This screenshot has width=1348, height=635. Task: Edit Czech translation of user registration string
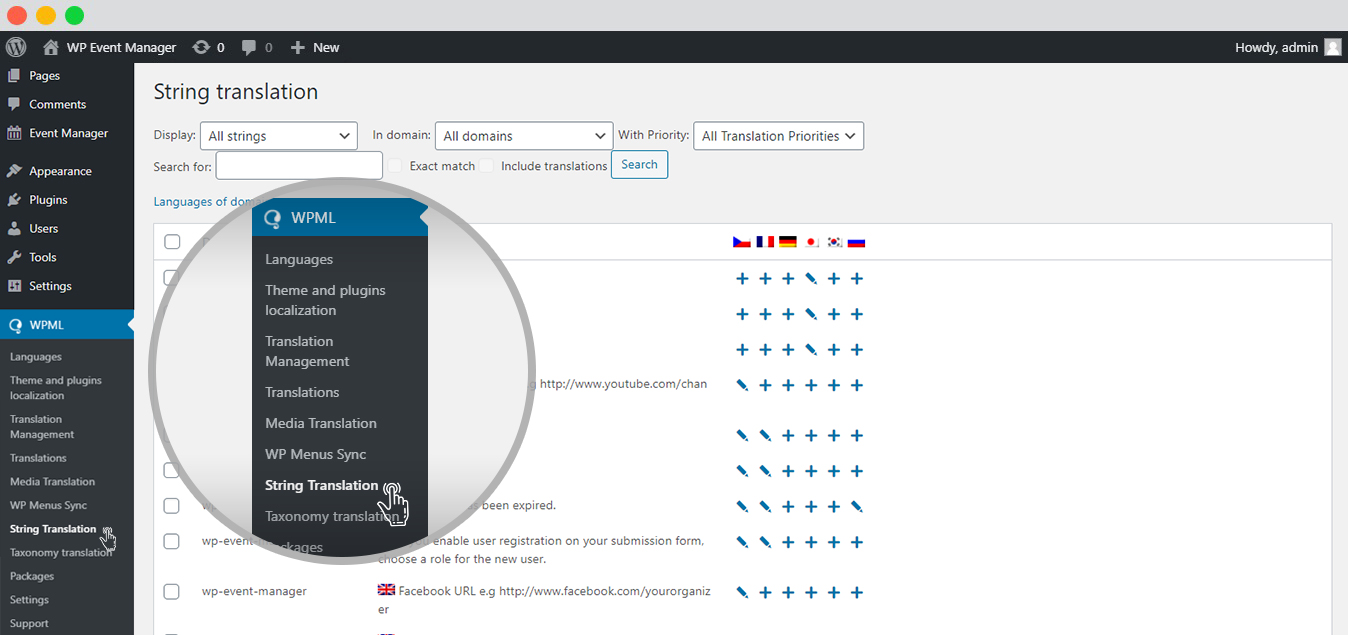[x=742, y=542]
